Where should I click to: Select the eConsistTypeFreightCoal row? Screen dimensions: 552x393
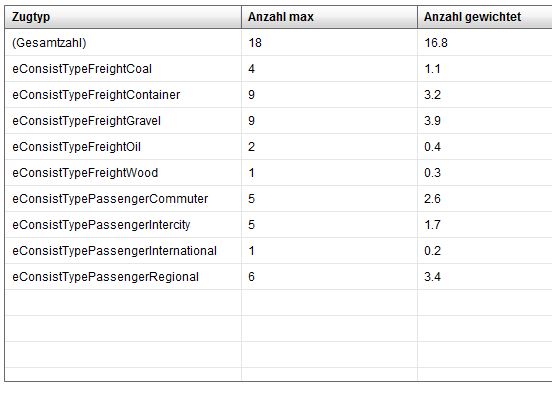coord(278,69)
